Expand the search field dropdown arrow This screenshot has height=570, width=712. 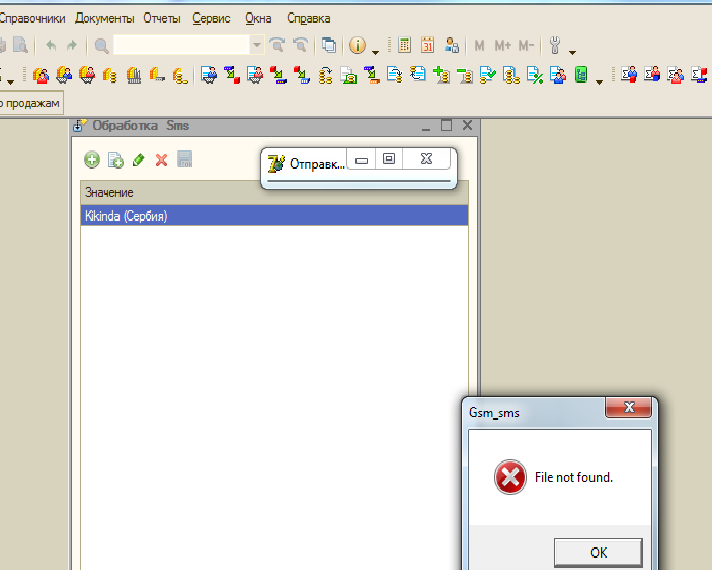pos(257,45)
